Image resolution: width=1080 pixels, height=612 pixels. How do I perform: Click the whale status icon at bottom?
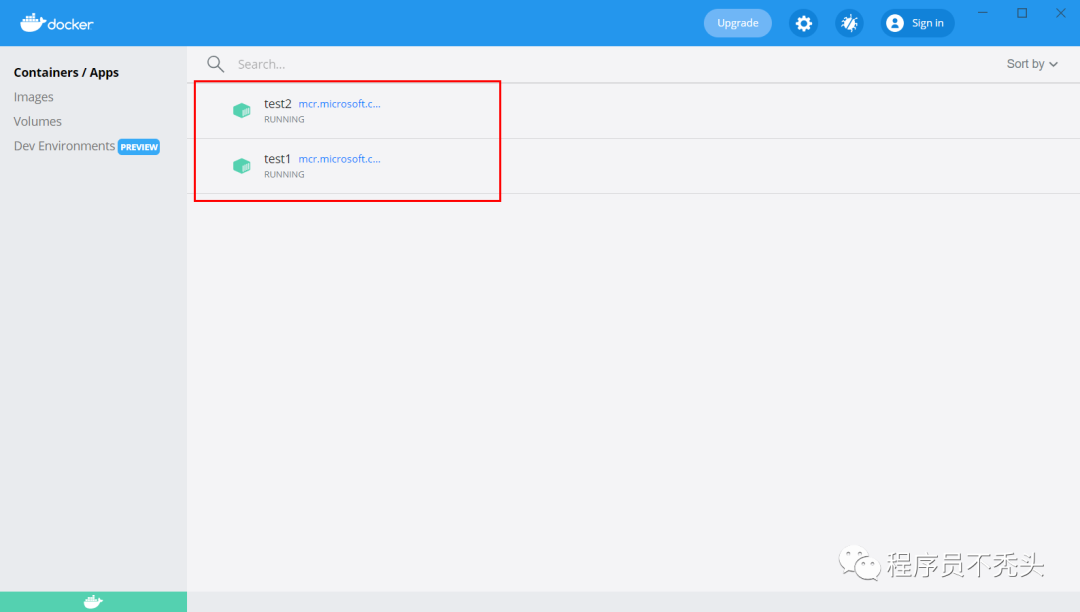pyautogui.click(x=93, y=602)
